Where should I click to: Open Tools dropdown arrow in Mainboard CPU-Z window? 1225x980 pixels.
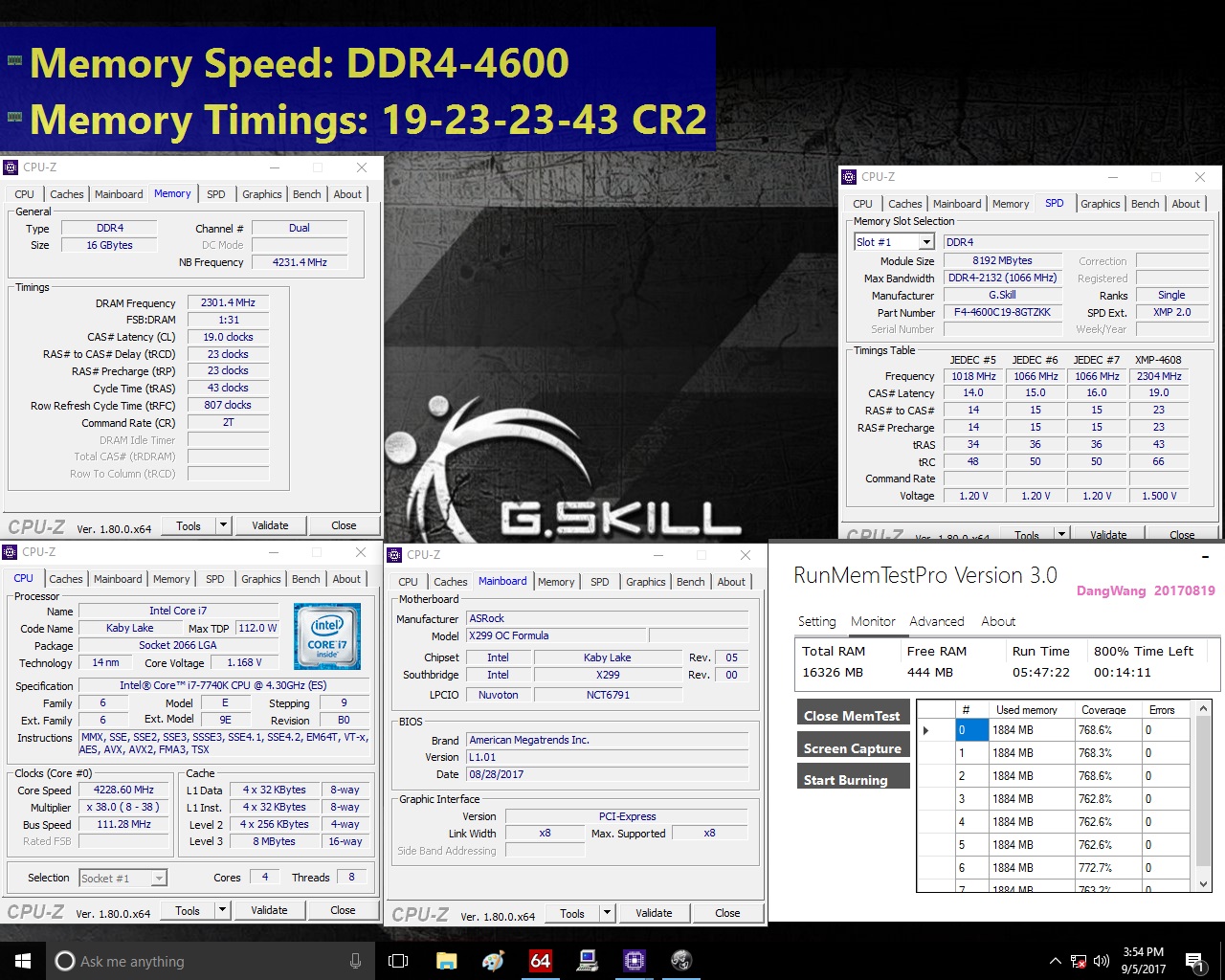coord(607,913)
